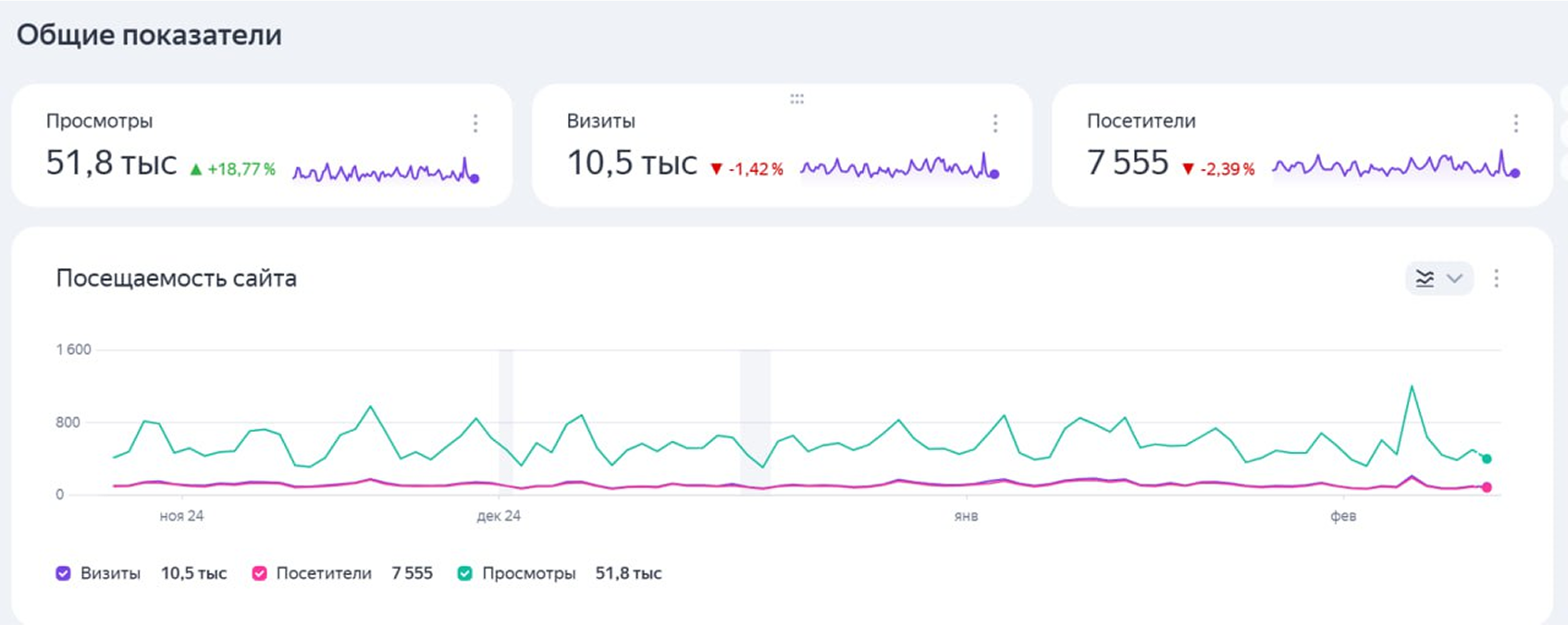Open the Просмотры widget three-dot menu
1568x625 pixels.
pyautogui.click(x=475, y=123)
